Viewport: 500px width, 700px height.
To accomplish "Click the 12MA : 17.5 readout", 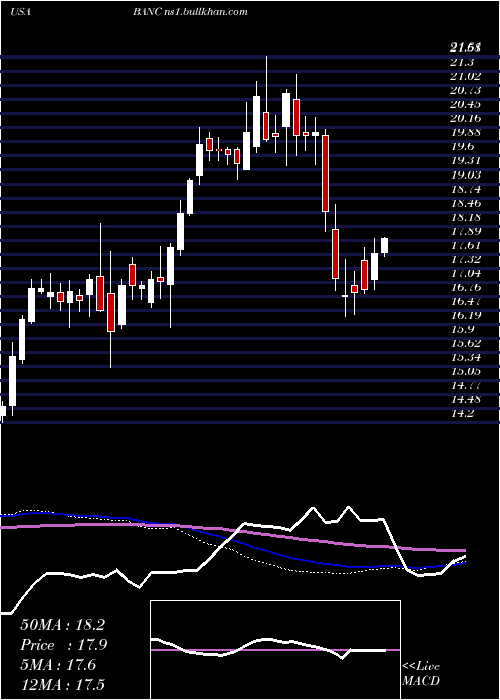I will (63, 685).
